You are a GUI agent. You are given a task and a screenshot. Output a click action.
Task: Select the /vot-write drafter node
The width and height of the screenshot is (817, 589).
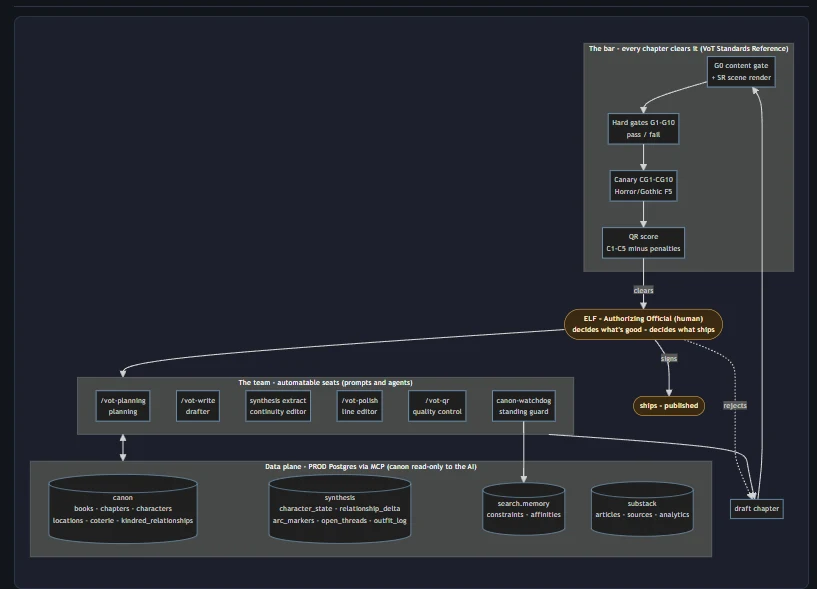coord(197,406)
